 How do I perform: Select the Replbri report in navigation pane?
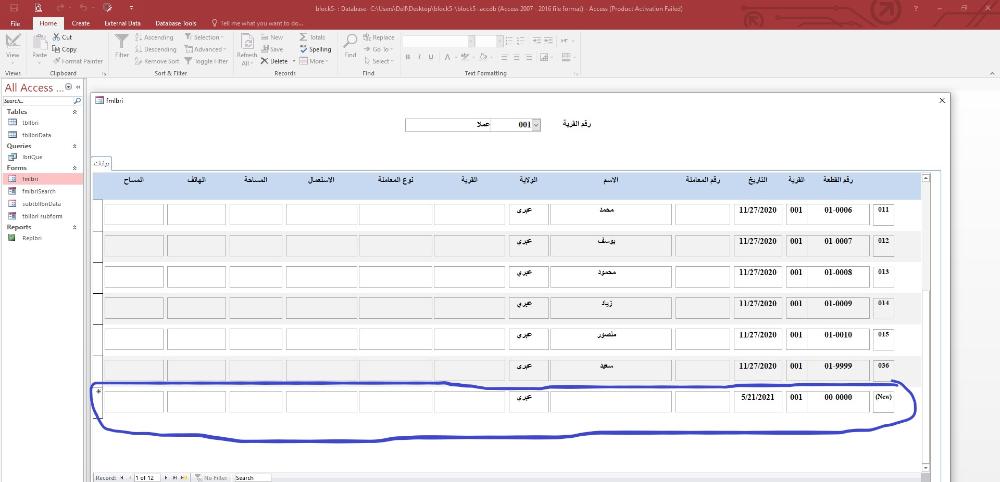point(31,238)
